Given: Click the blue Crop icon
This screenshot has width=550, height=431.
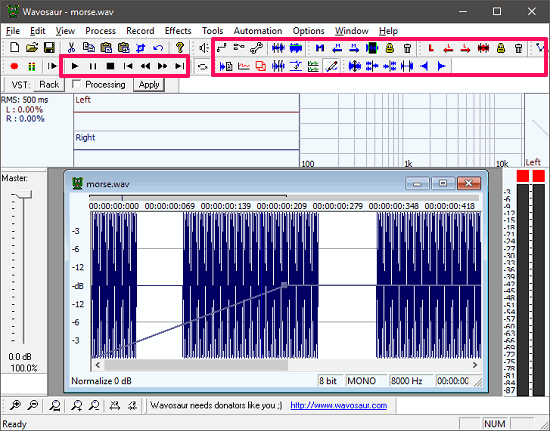Looking at the screenshot, I should click(140, 47).
